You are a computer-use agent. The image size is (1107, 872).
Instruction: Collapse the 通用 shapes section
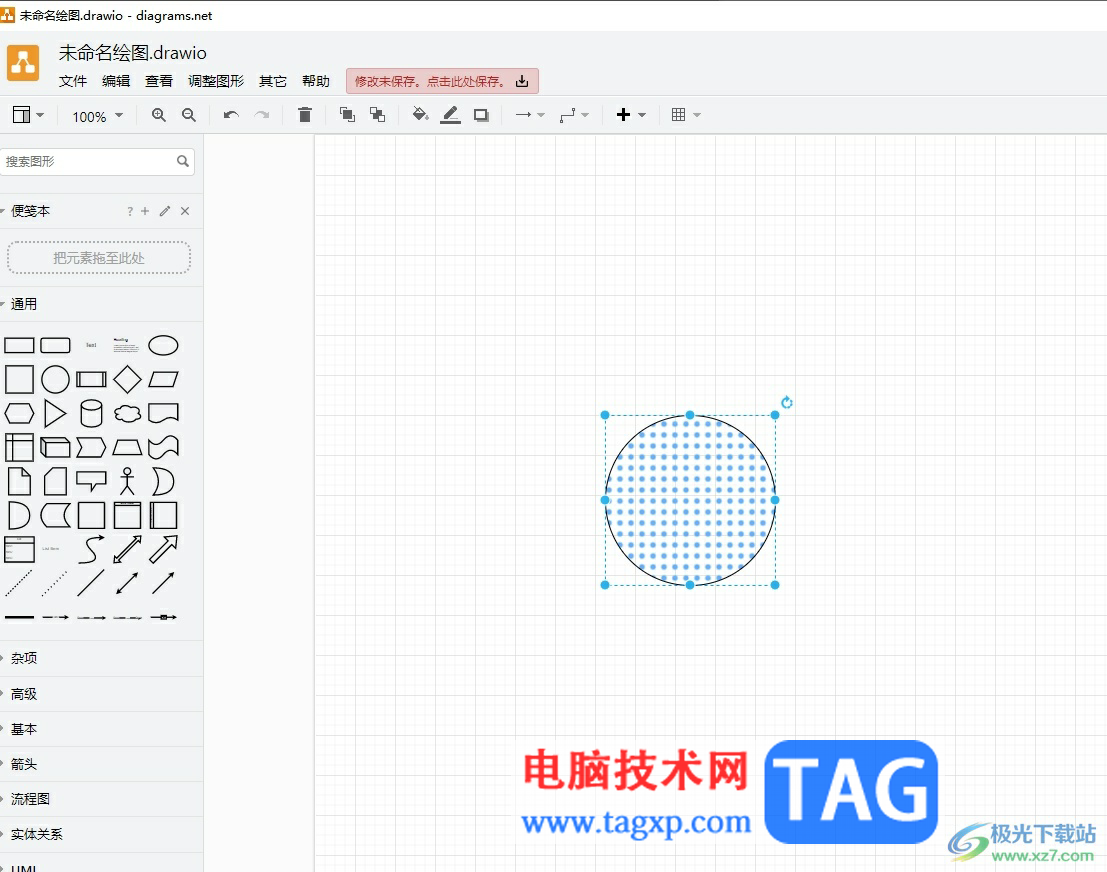point(24,304)
